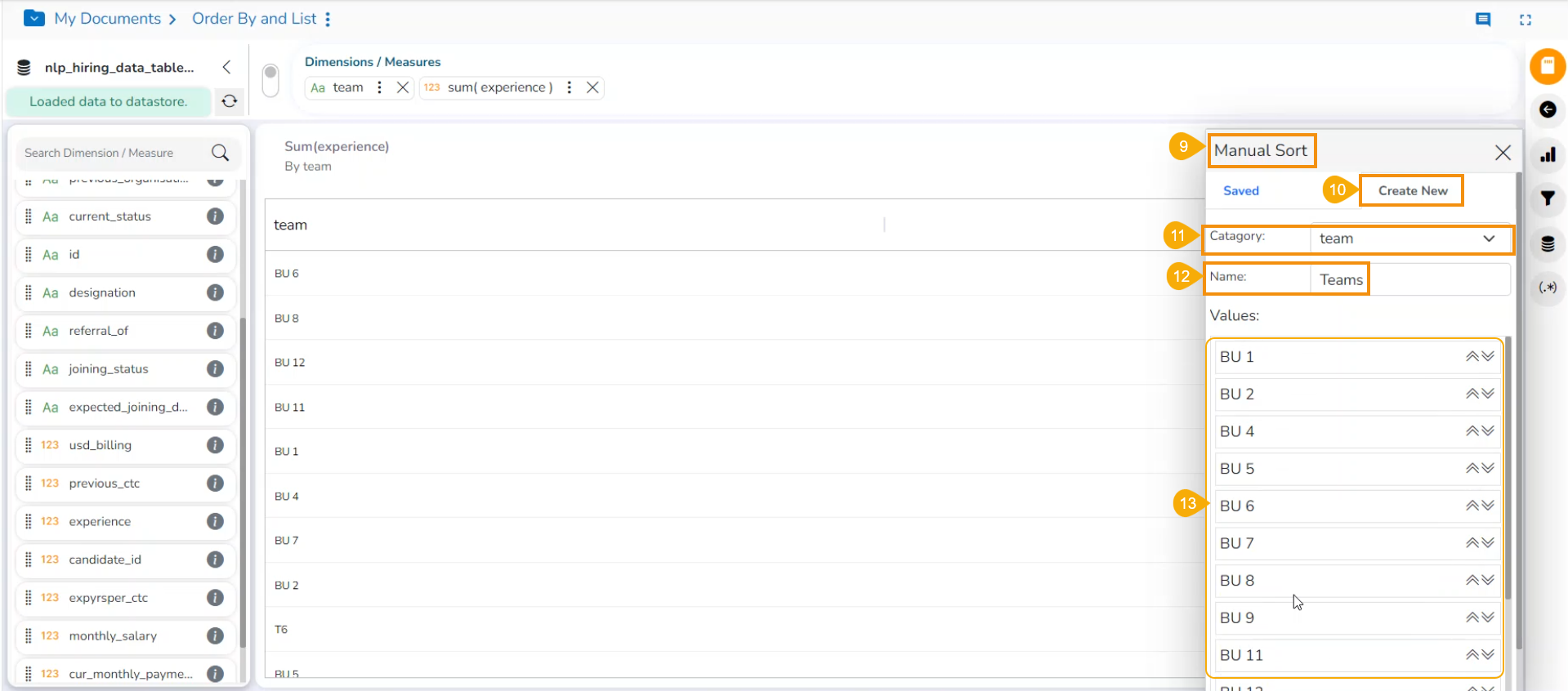Open options for the team dimension chip
Viewport: 1568px width, 691px height.
[379, 87]
